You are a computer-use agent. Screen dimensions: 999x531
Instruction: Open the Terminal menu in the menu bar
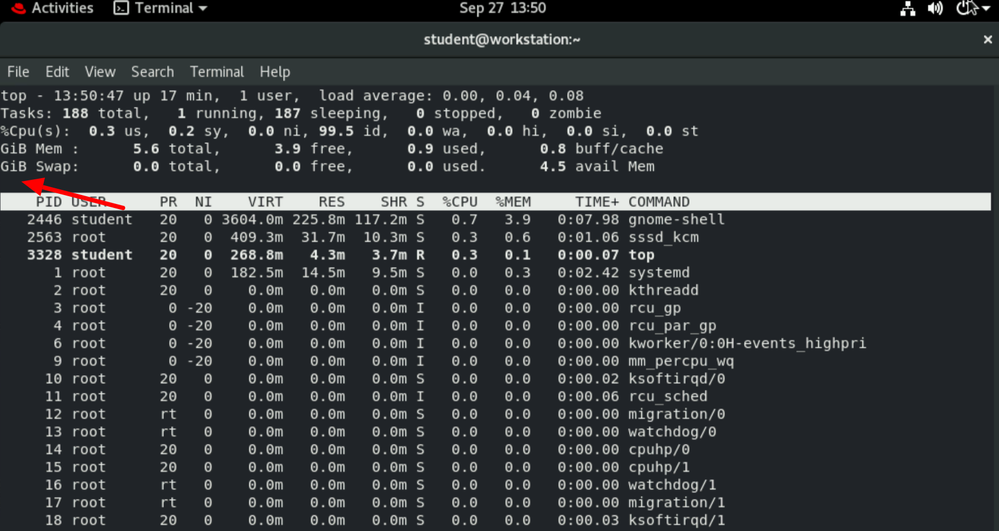[217, 72]
